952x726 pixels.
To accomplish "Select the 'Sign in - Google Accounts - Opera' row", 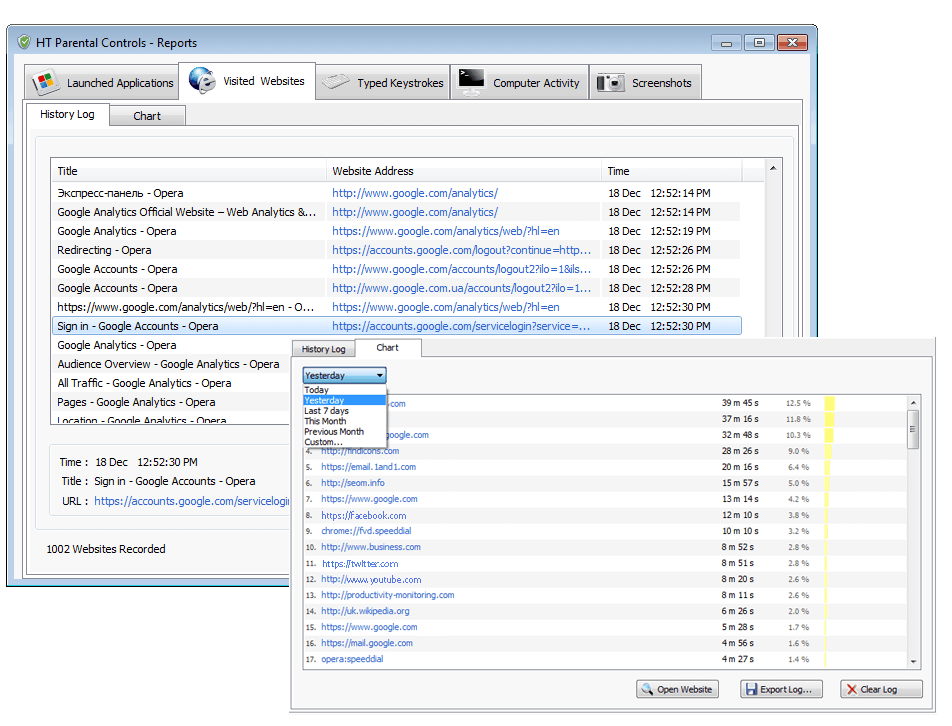I will tap(396, 326).
